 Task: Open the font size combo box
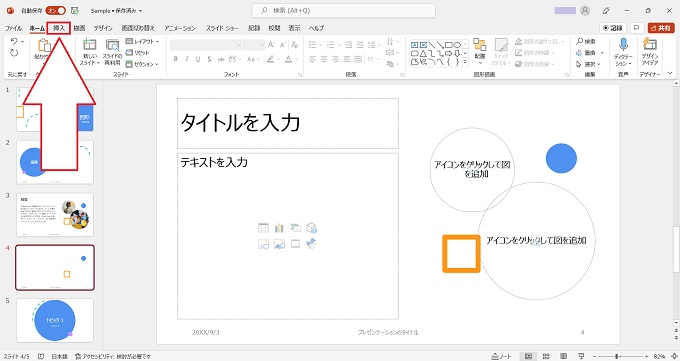point(254,45)
